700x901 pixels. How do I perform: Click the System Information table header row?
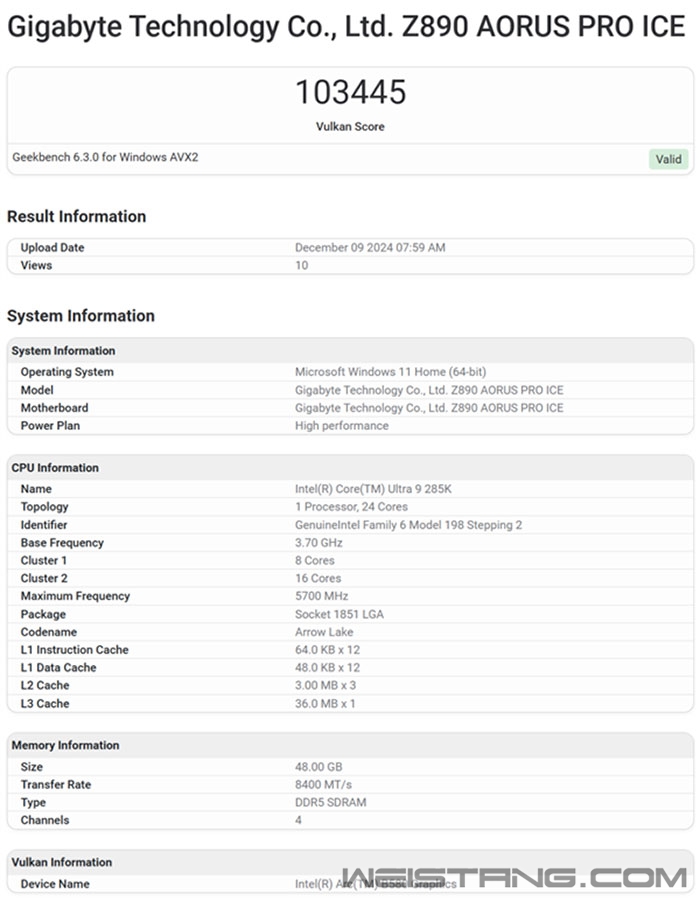coord(350,351)
